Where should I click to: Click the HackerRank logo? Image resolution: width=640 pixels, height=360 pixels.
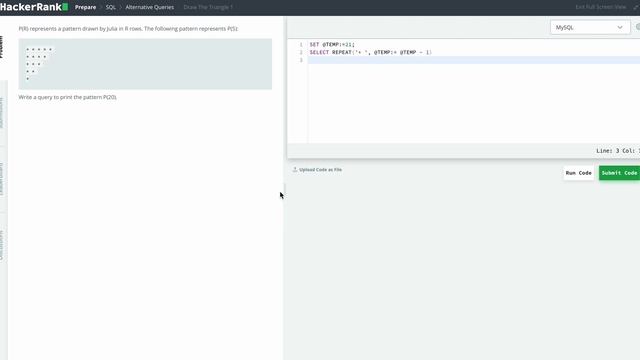point(34,7)
